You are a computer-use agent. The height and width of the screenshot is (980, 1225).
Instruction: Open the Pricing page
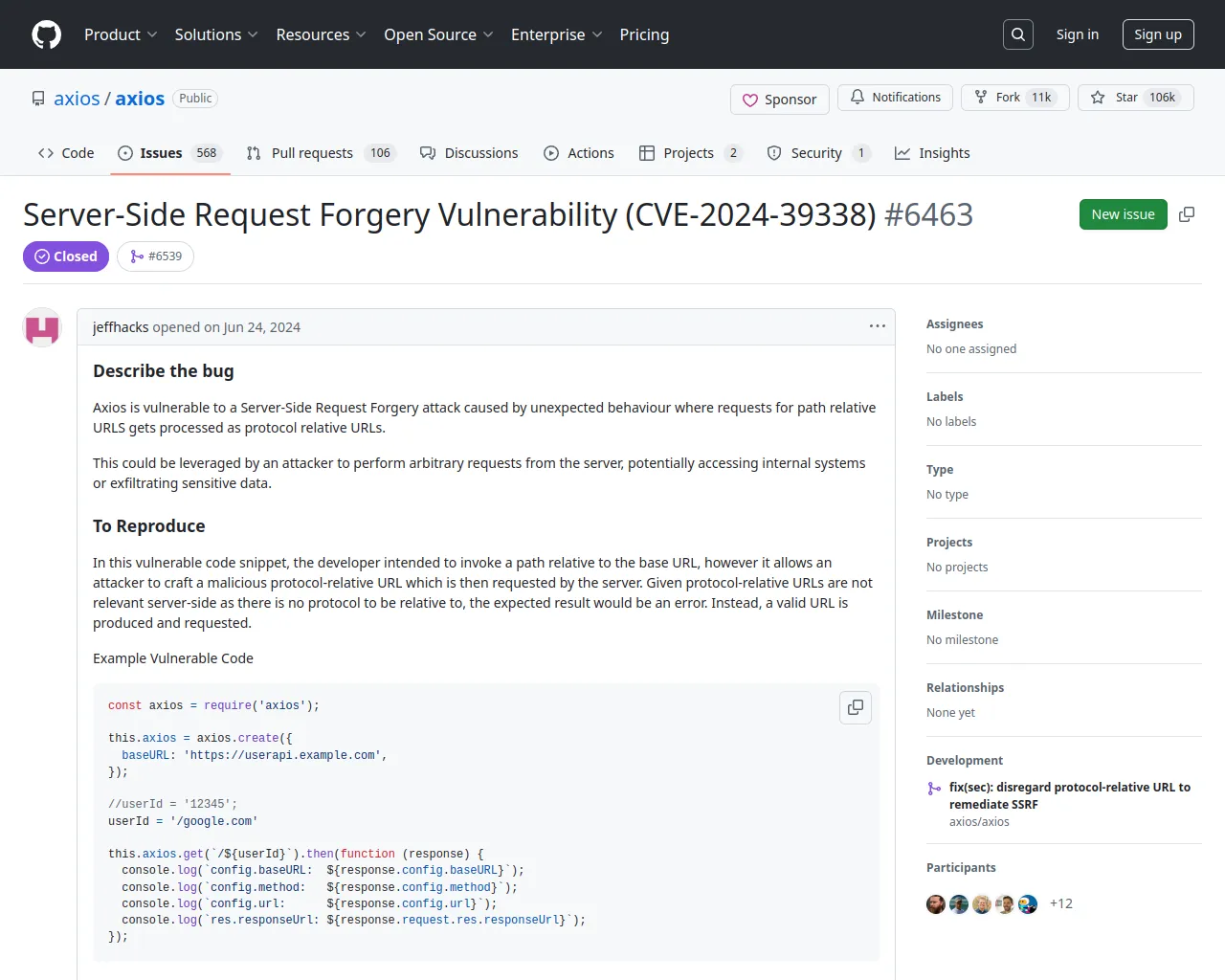[x=644, y=34]
